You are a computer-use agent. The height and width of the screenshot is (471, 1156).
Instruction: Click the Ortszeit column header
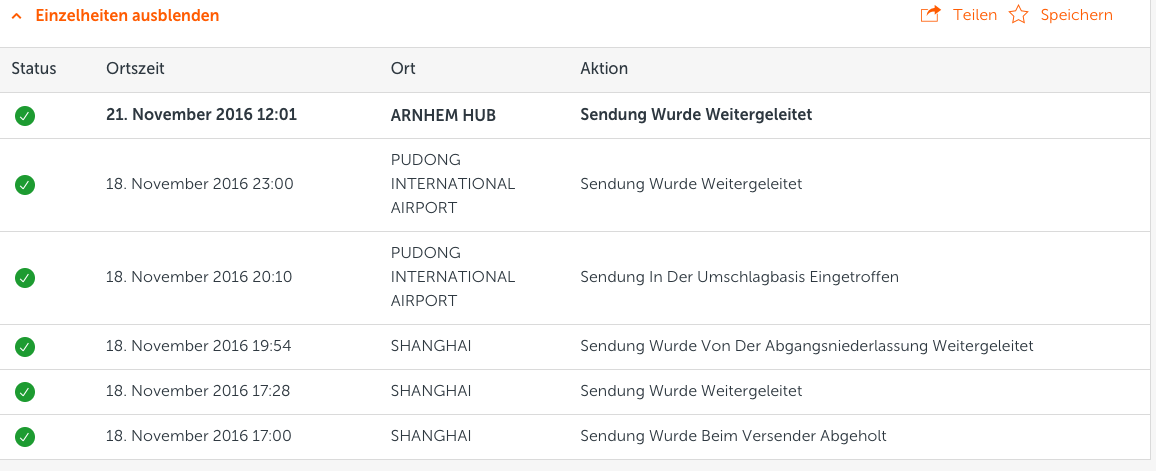pos(135,69)
